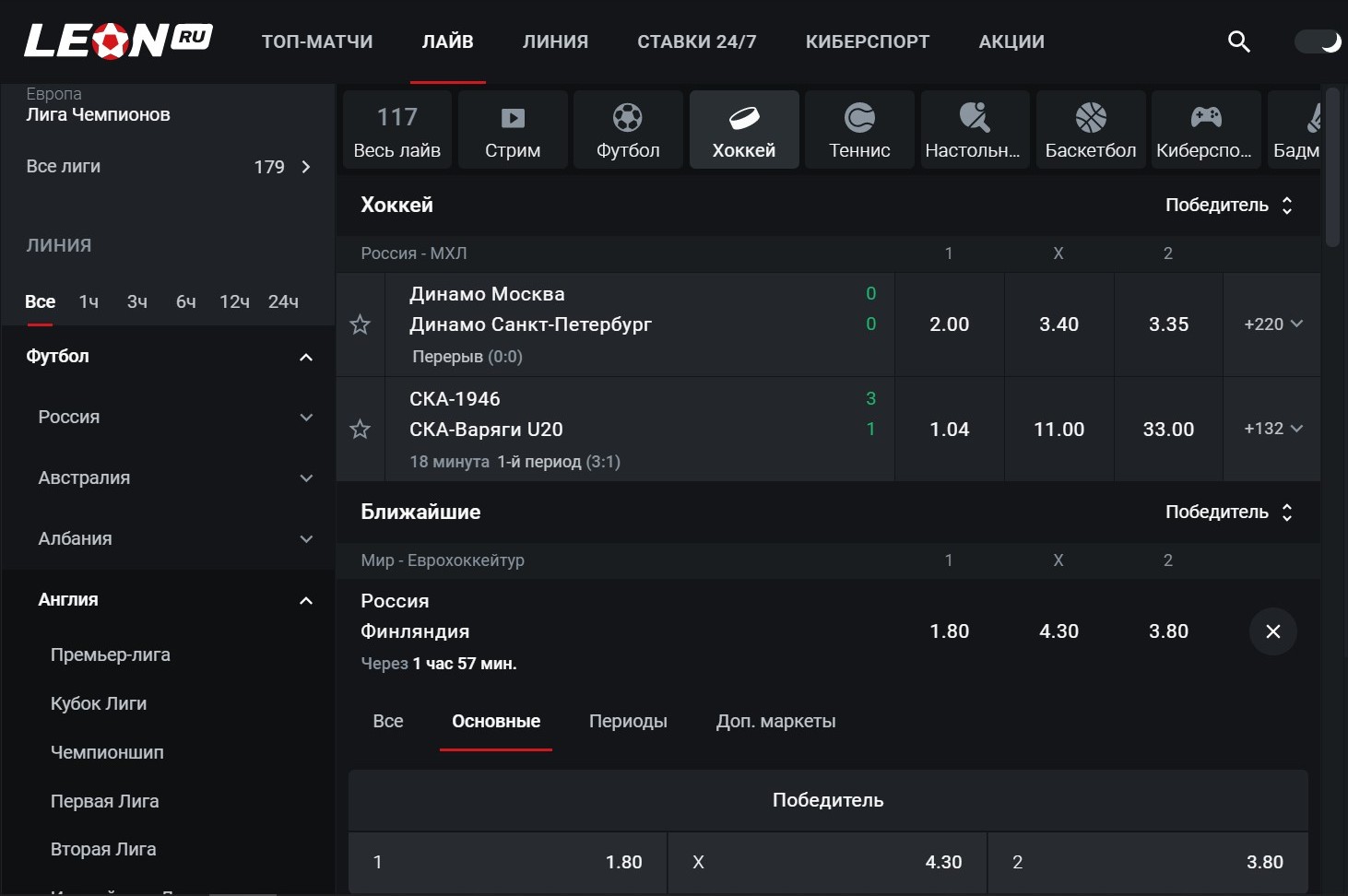Screen dimensions: 1348x896
Task: Favorite the Динамо Москва match star
Action: click(361, 324)
